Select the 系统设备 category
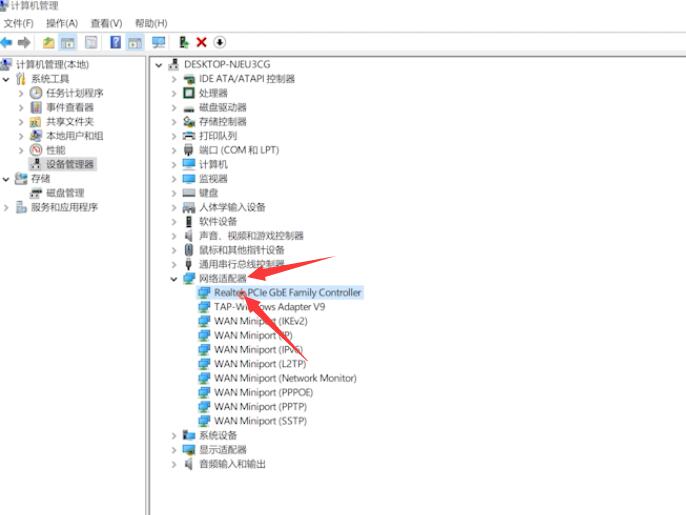686x515 pixels. [x=218, y=435]
